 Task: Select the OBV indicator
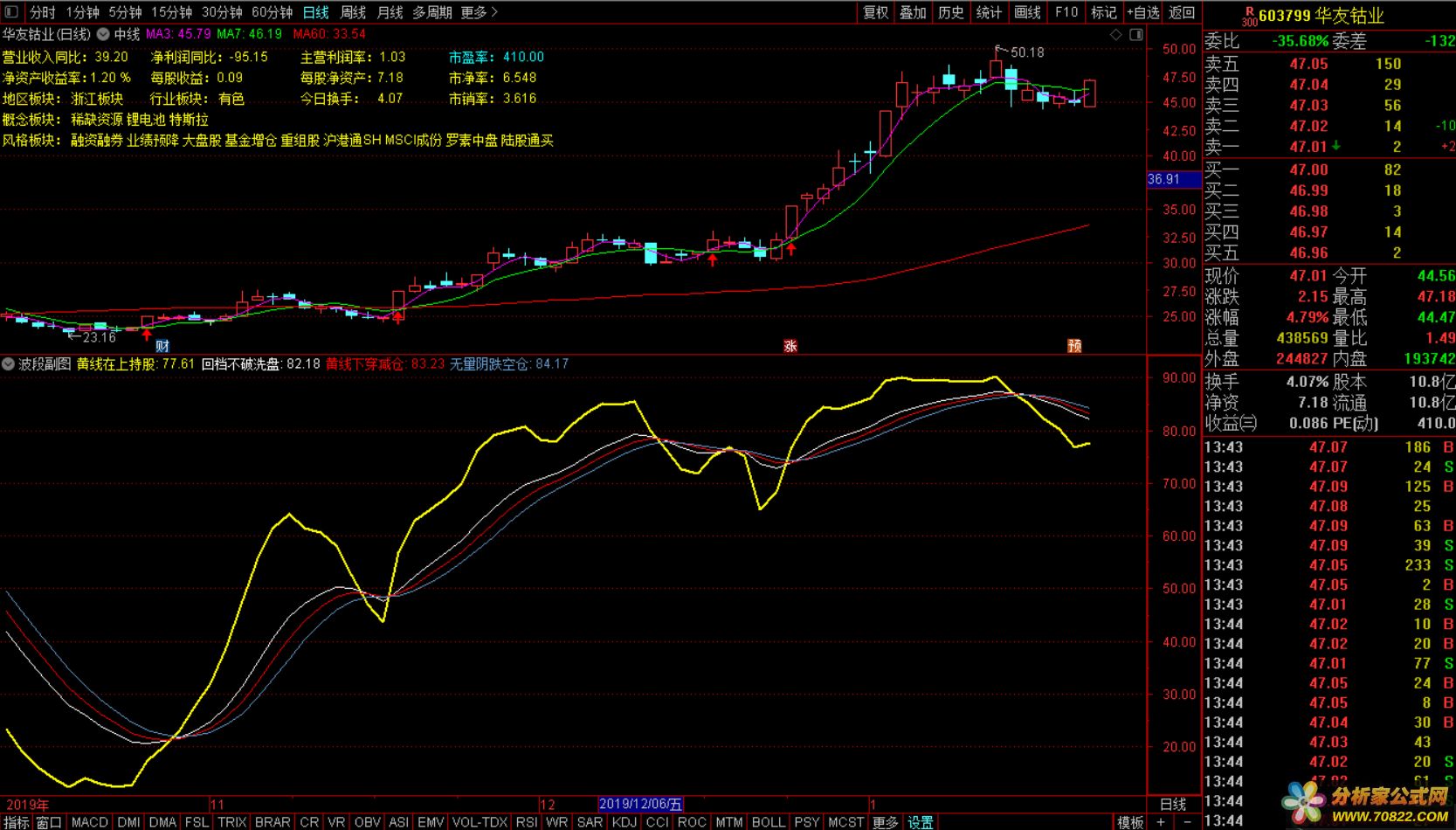[368, 822]
